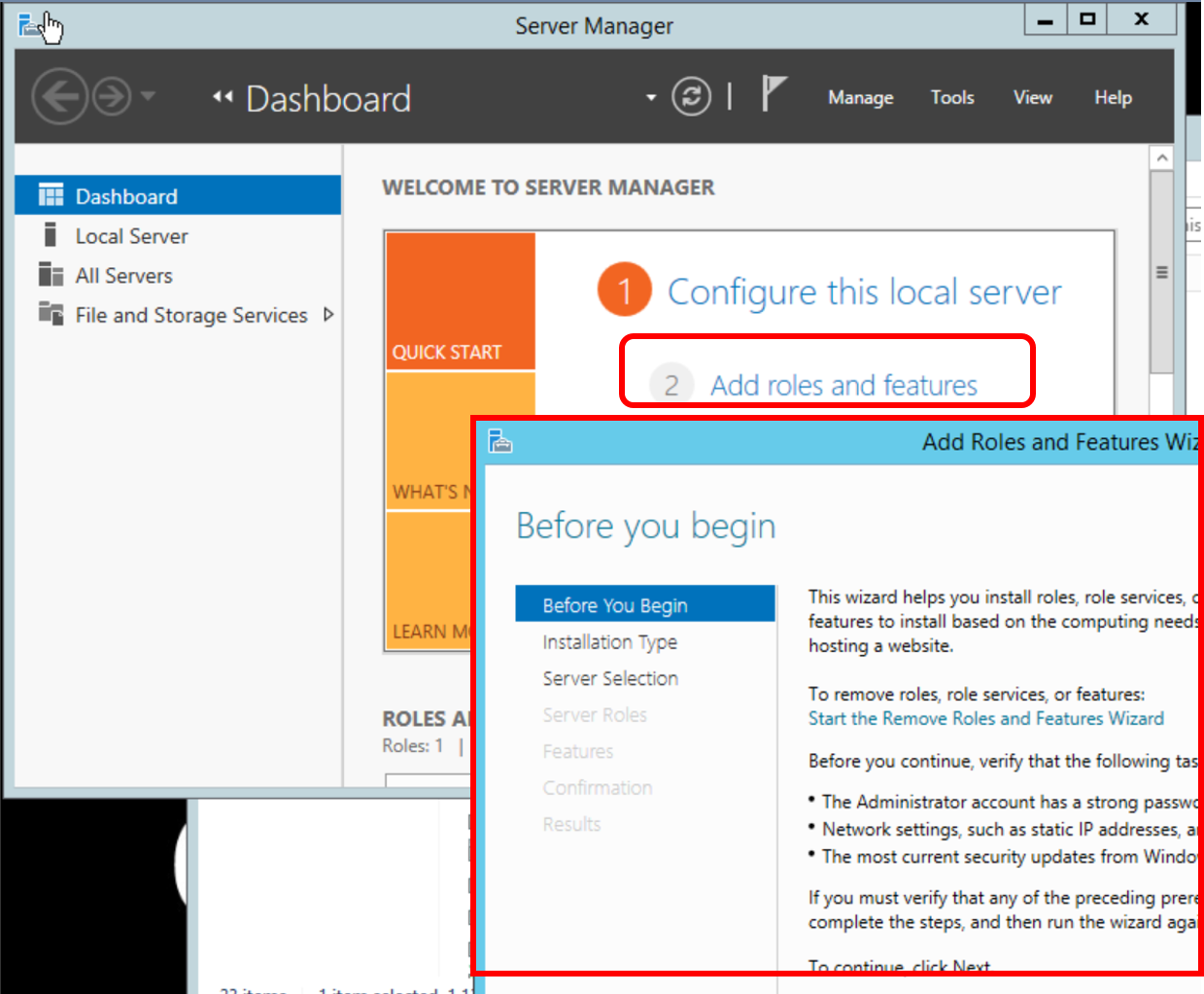Click the Local Server icon in sidebar
Viewport: 1204px width, 994px height.
tap(51, 235)
